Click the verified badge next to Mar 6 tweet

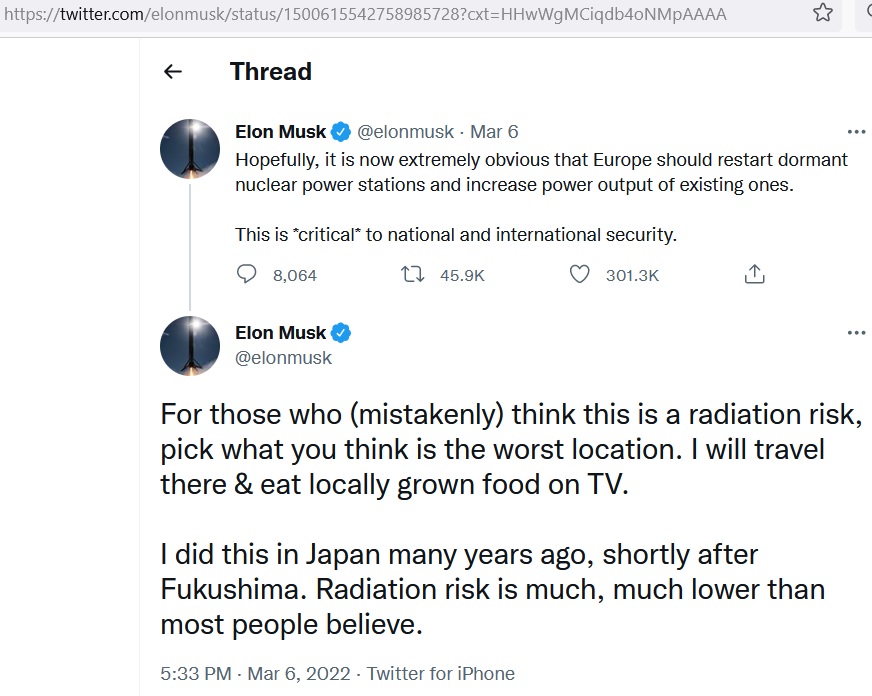coord(342,132)
